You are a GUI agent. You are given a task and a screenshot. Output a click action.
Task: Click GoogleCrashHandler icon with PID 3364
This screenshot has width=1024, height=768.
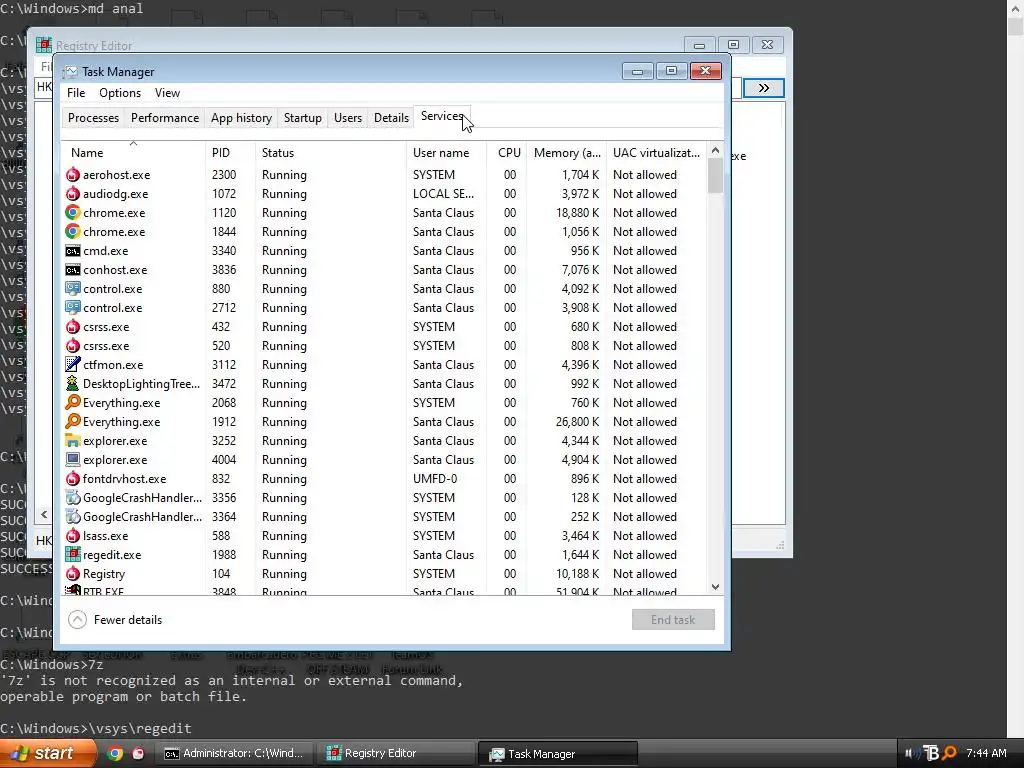72,517
